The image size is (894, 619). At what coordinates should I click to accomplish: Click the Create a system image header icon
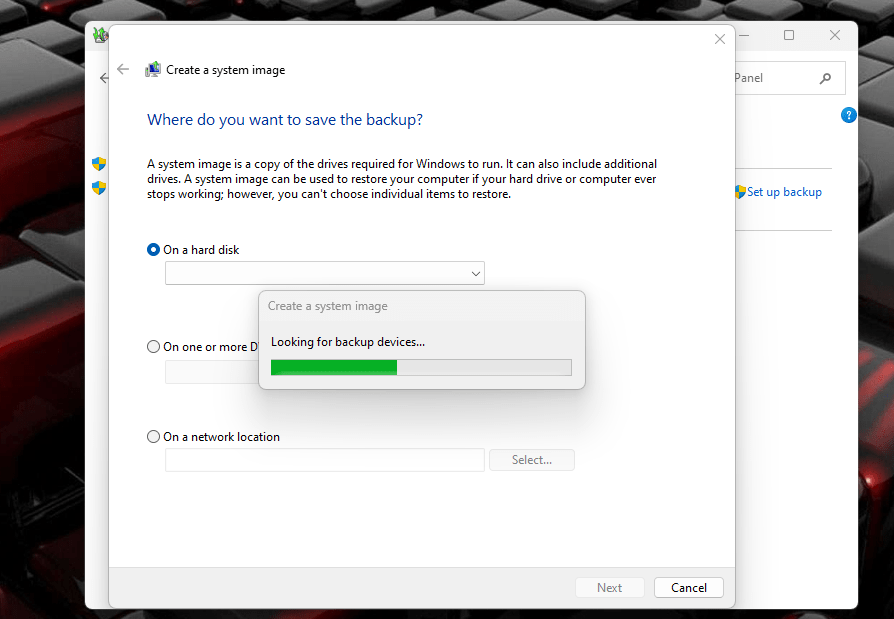pyautogui.click(x=152, y=69)
